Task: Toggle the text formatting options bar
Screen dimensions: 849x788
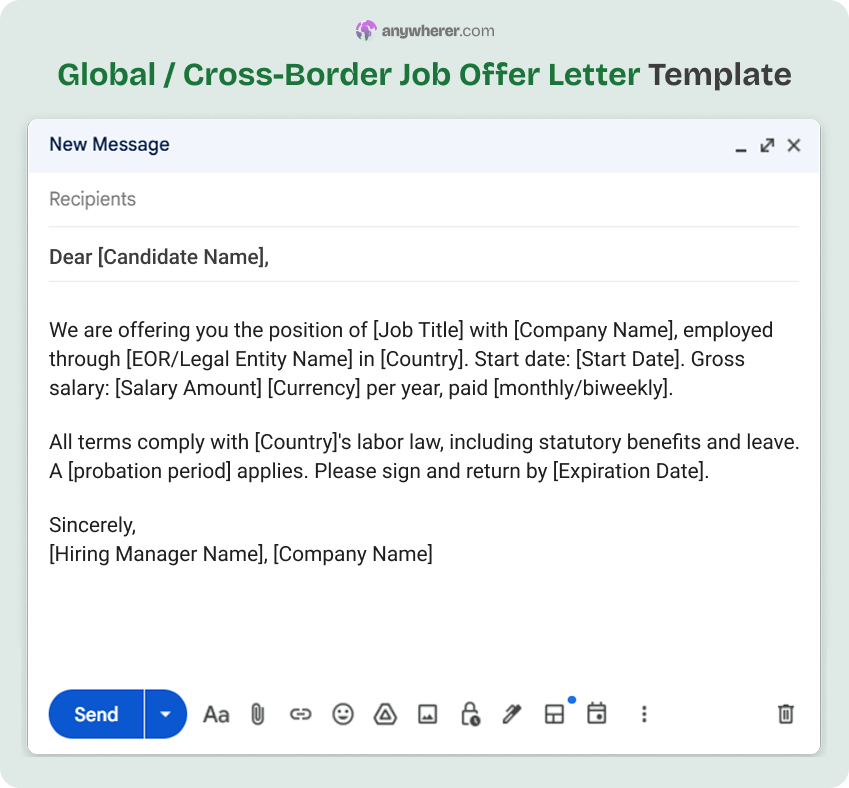Action: pyautogui.click(x=216, y=714)
